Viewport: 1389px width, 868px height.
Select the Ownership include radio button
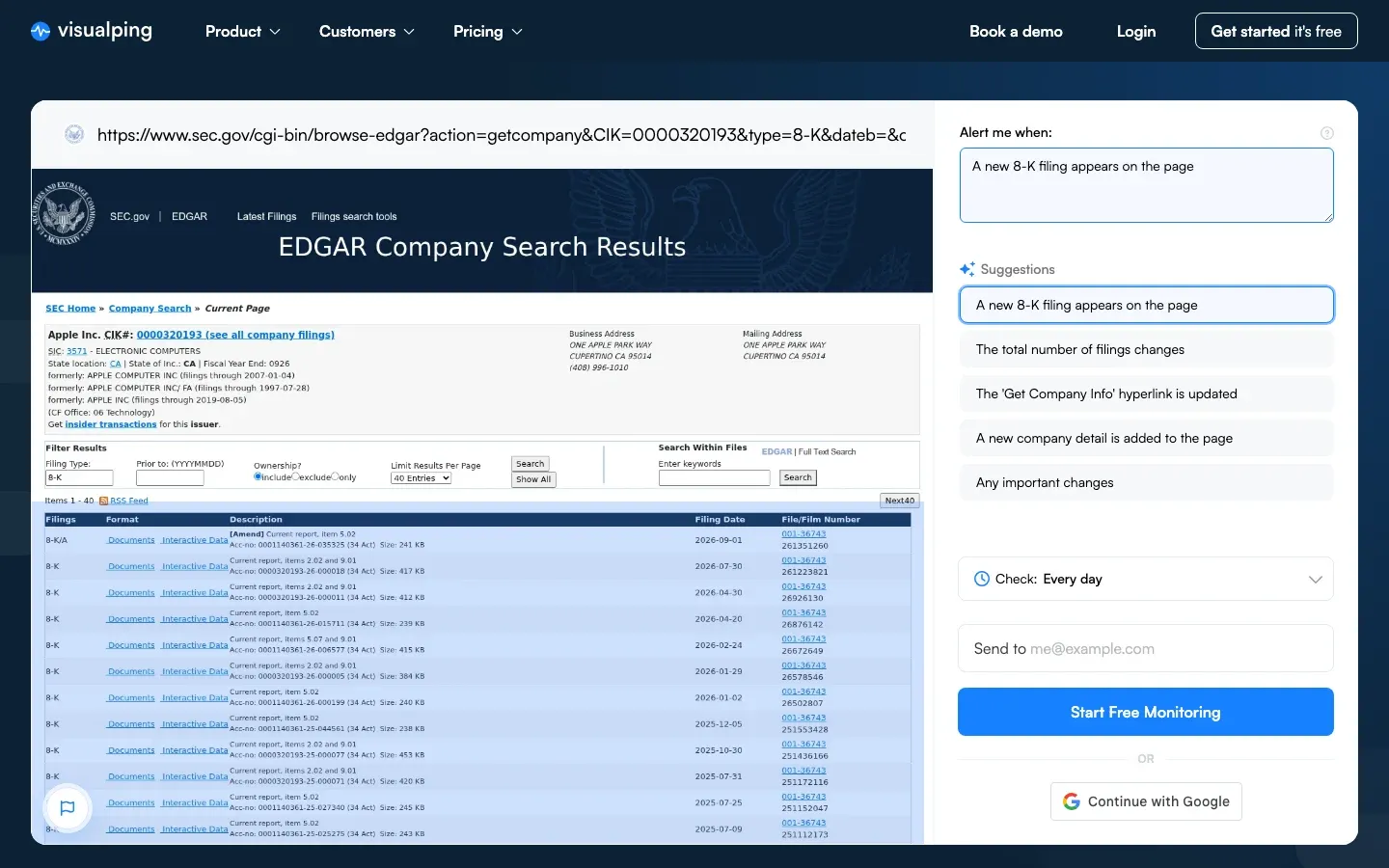click(258, 476)
